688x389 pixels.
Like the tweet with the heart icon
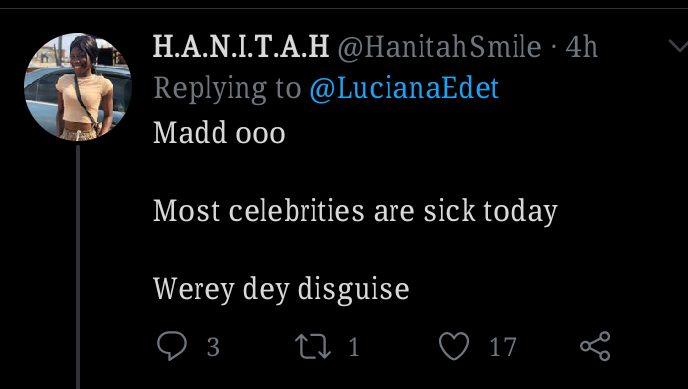click(454, 346)
